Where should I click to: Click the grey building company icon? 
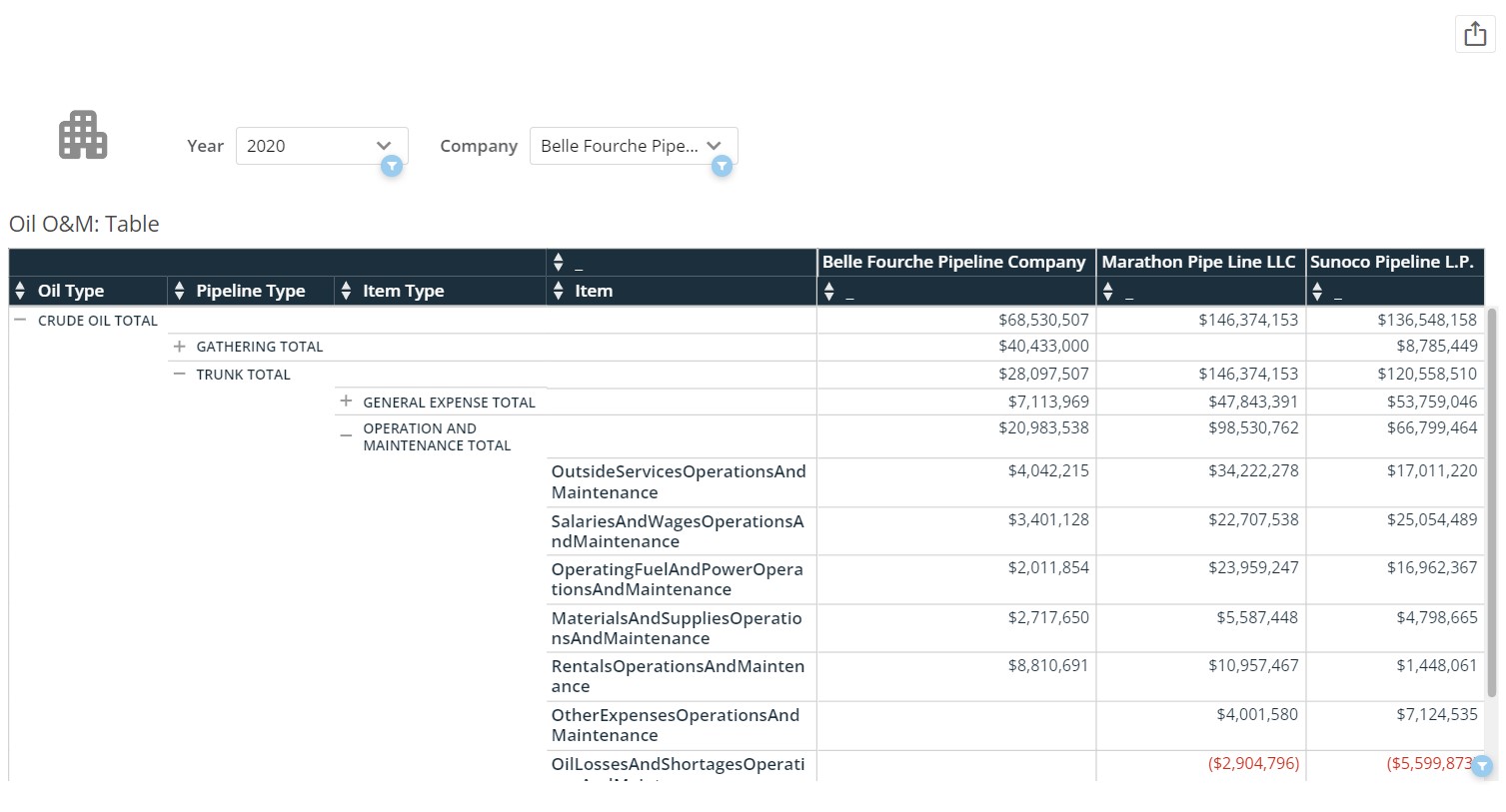(x=83, y=136)
